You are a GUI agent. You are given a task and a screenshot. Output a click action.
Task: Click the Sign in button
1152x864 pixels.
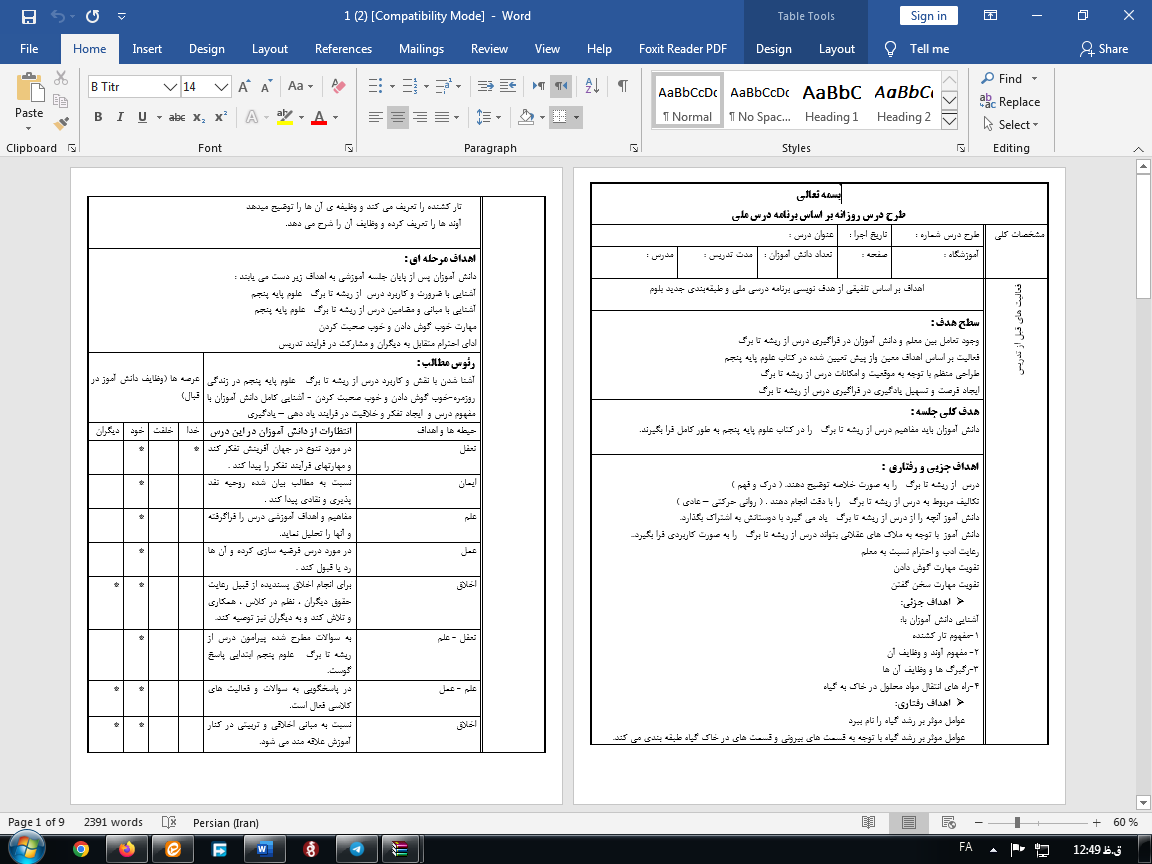point(929,16)
